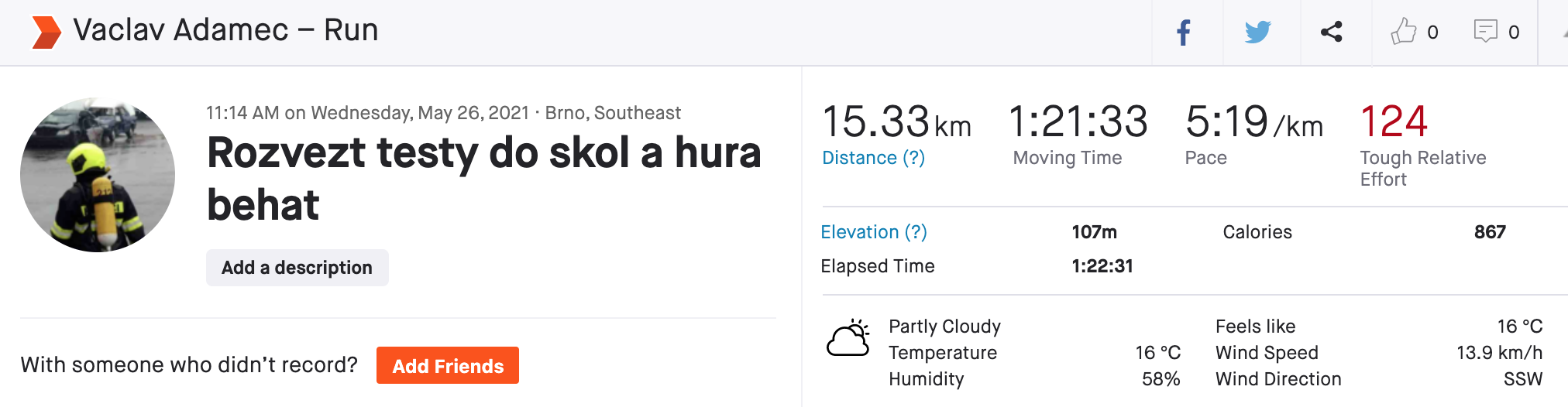This screenshot has width=1568, height=407.
Task: Click the comment count number
Action: click(1514, 32)
